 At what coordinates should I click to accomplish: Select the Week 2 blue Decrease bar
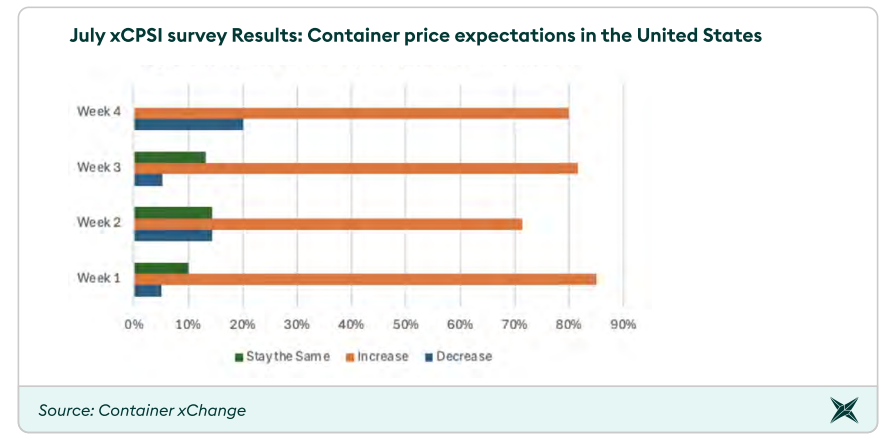point(173,235)
